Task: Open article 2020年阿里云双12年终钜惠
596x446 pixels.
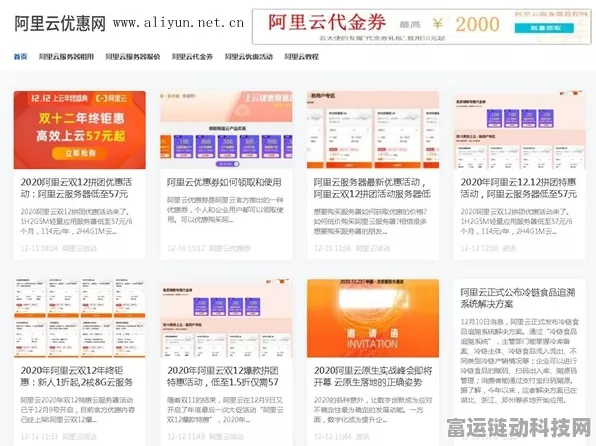Action: click(77, 376)
